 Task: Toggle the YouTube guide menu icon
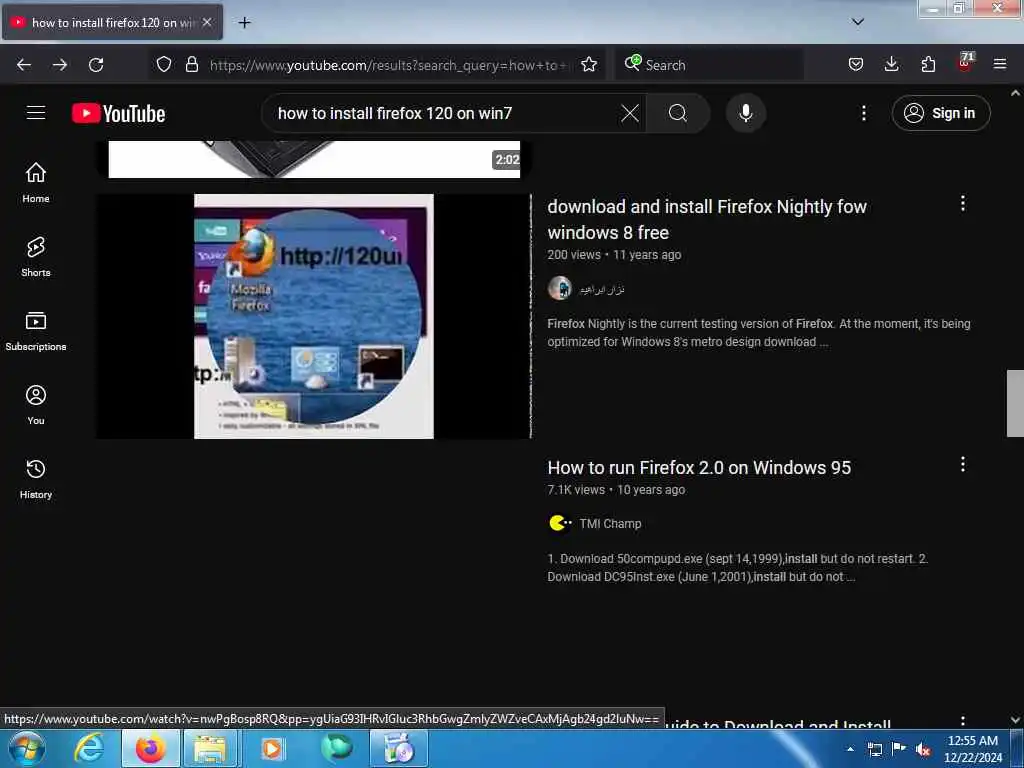point(36,113)
